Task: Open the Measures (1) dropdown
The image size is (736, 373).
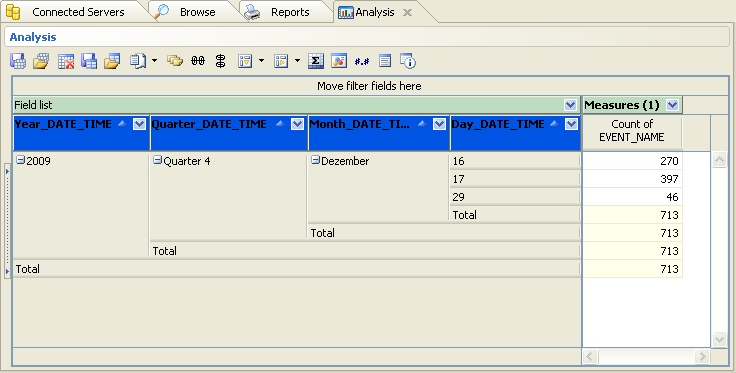Action: tap(673, 105)
